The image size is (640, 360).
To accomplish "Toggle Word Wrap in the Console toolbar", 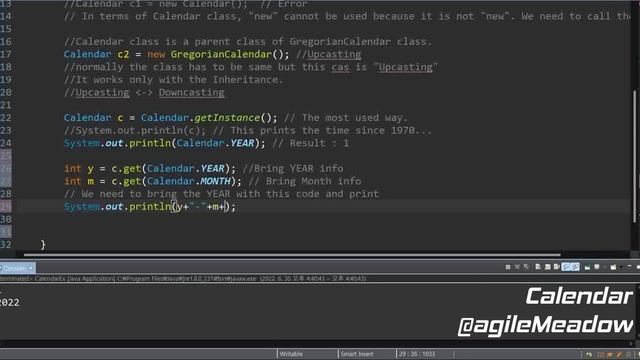I will (x=556, y=267).
